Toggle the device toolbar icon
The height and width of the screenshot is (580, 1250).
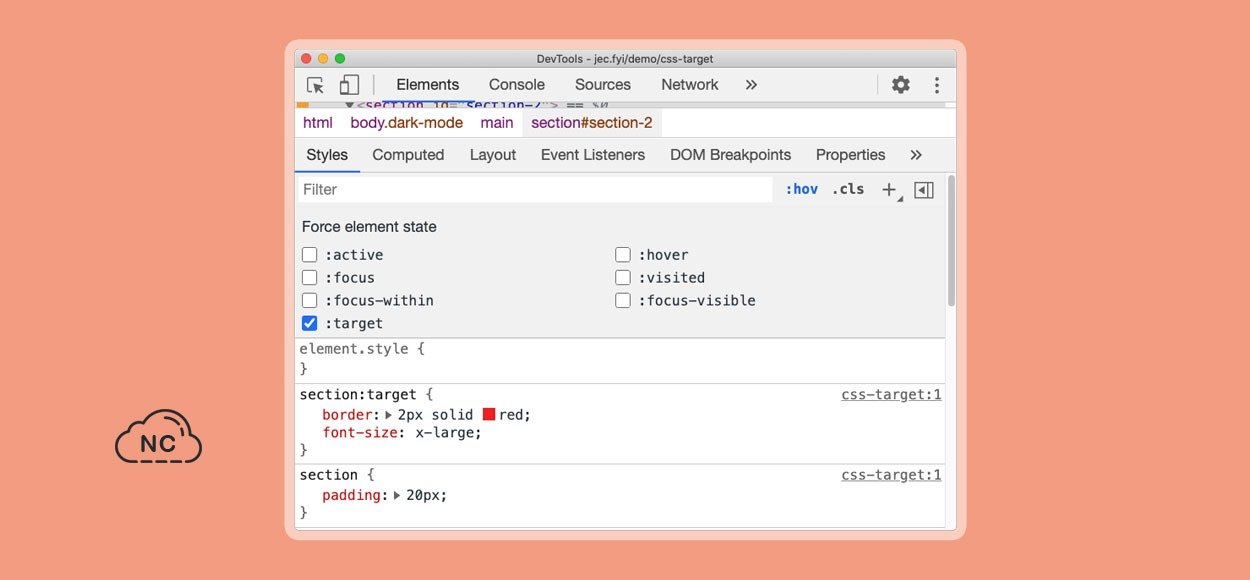[349, 85]
